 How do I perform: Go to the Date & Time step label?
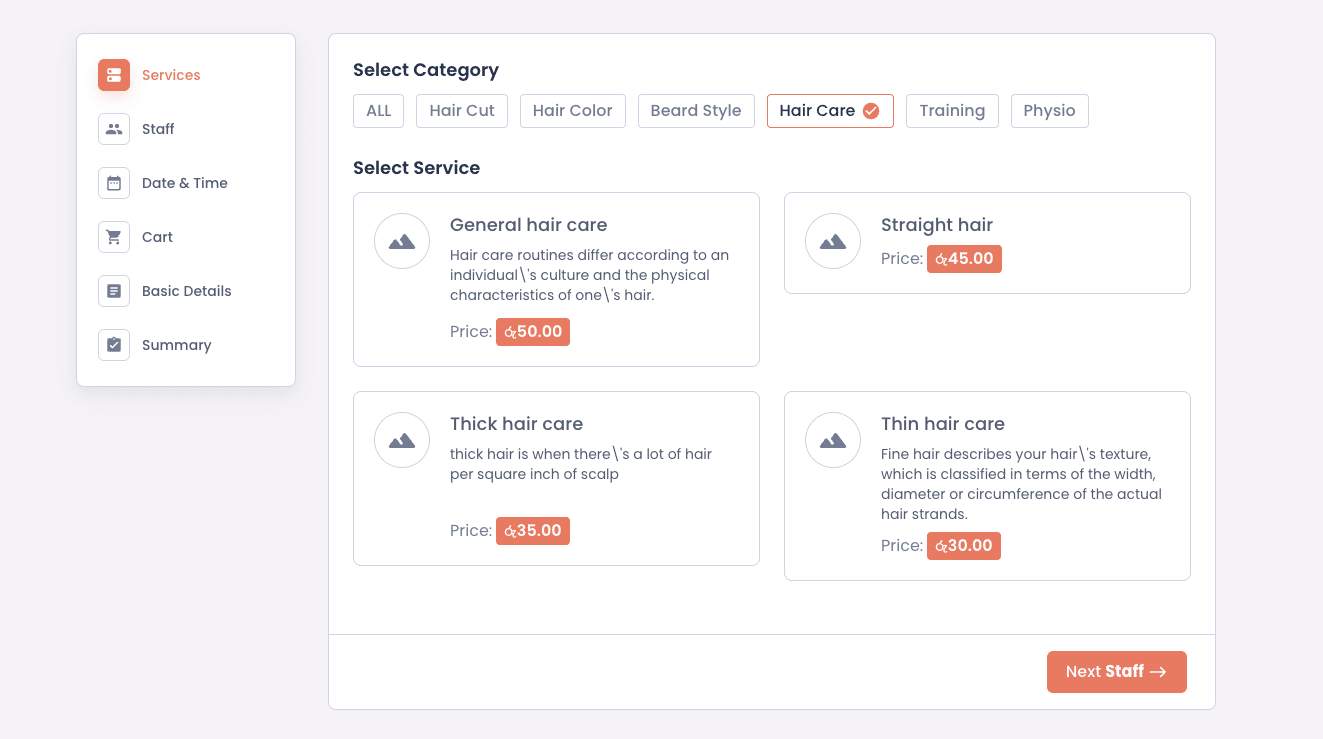[x=185, y=183]
